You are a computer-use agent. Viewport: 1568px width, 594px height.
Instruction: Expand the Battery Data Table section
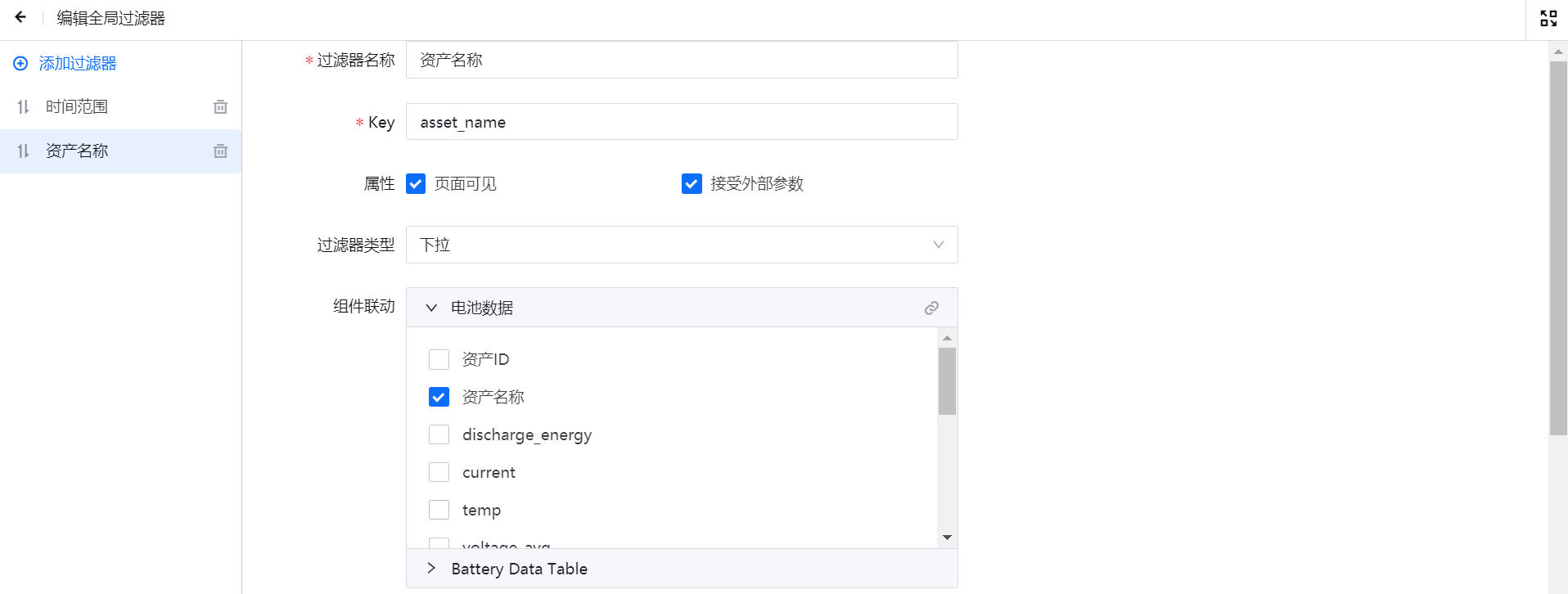(x=431, y=569)
